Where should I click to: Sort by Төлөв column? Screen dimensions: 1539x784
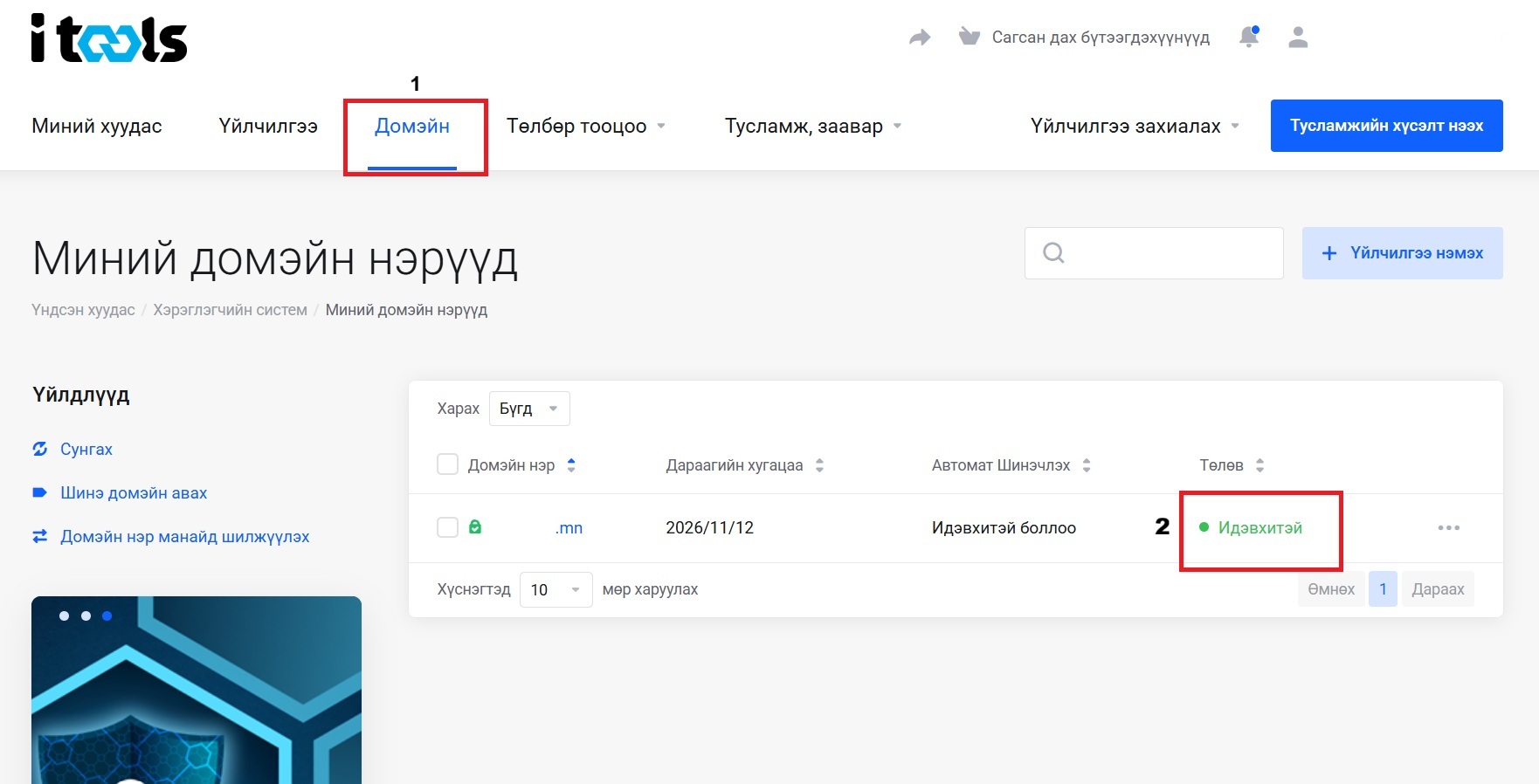coord(1259,465)
